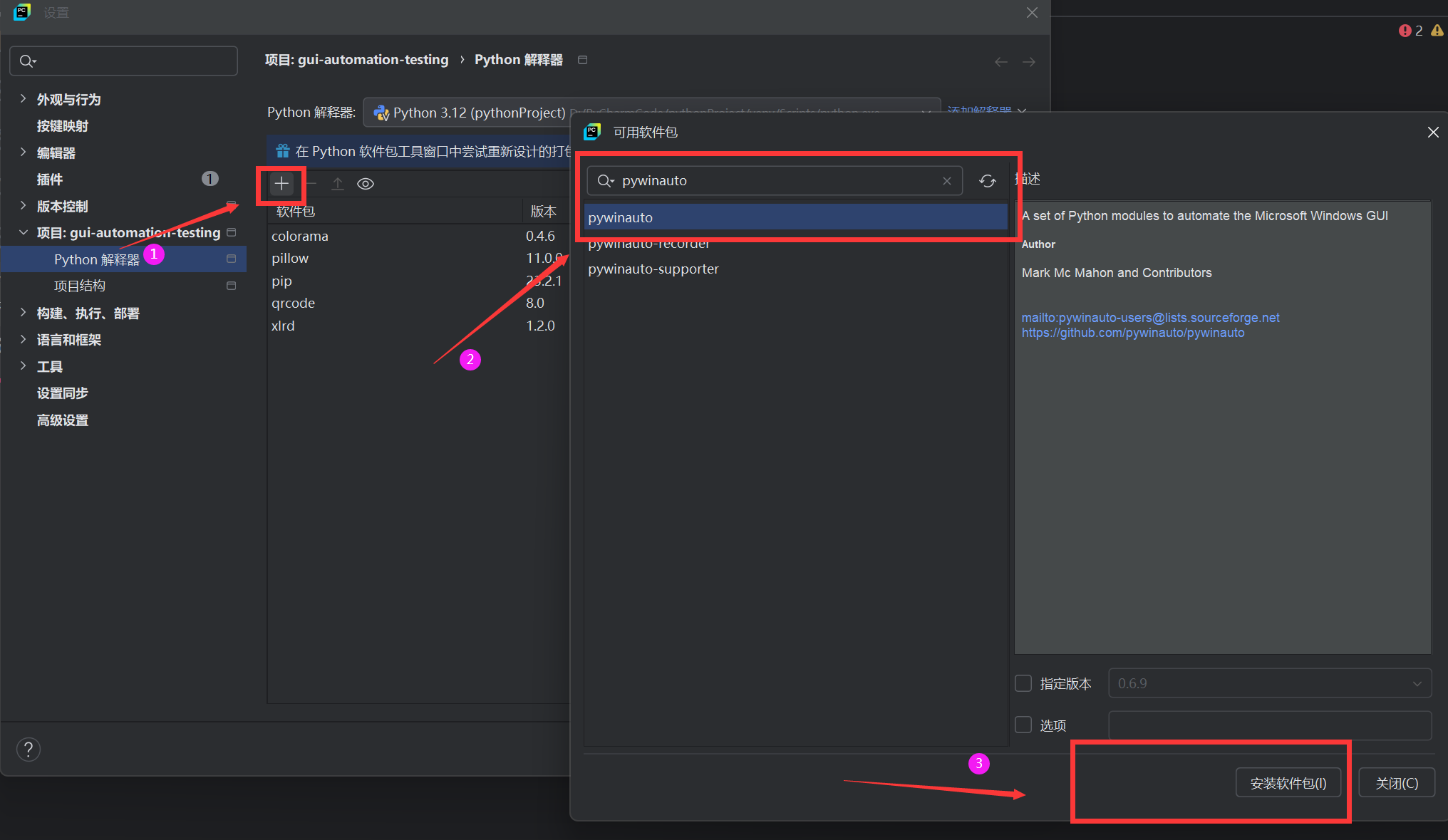Select the xlrd package row
1448x840 pixels.
[419, 326]
